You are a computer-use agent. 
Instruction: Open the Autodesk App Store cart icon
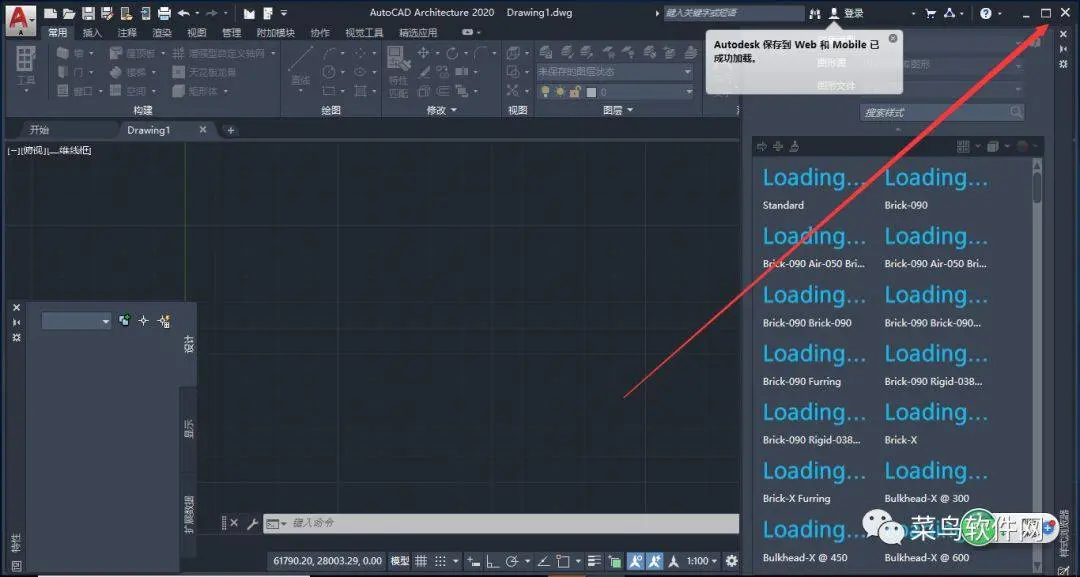pos(931,13)
